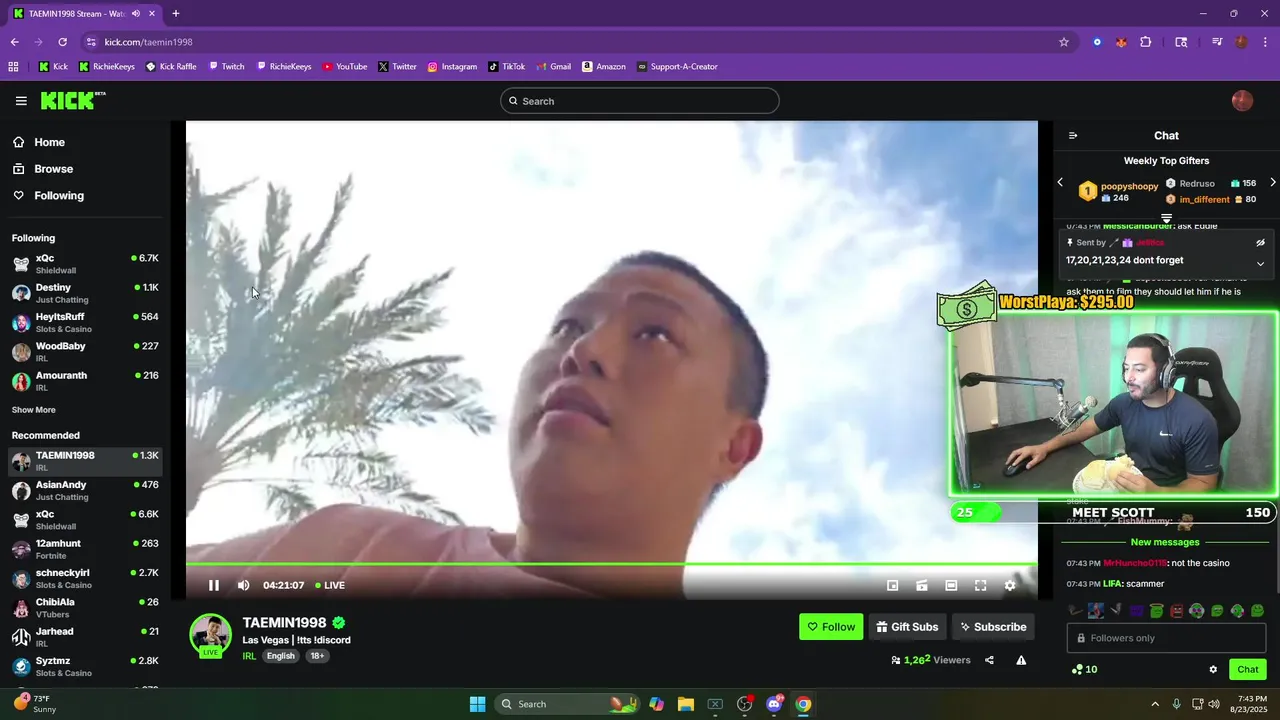Open the clip creation icon in player
This screenshot has height=720, width=1280.
tap(922, 585)
